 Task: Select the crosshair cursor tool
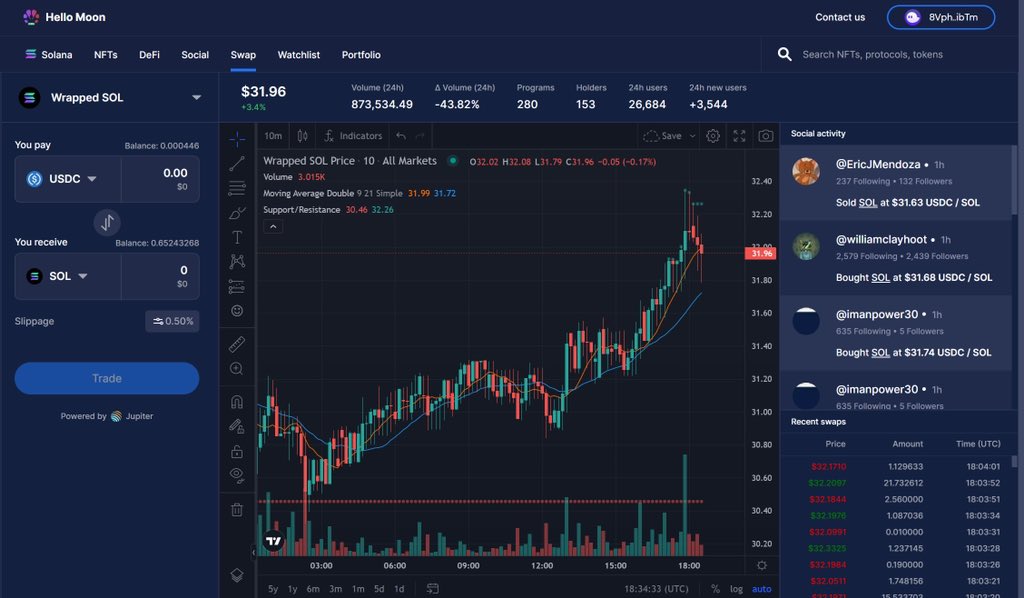click(x=237, y=138)
